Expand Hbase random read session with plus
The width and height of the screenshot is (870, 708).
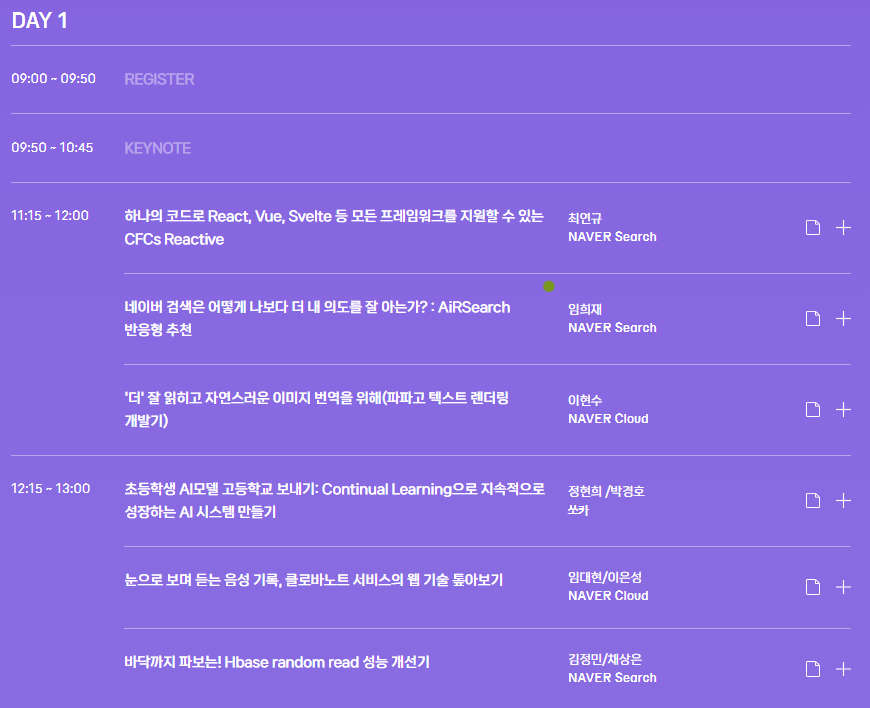tap(843, 669)
